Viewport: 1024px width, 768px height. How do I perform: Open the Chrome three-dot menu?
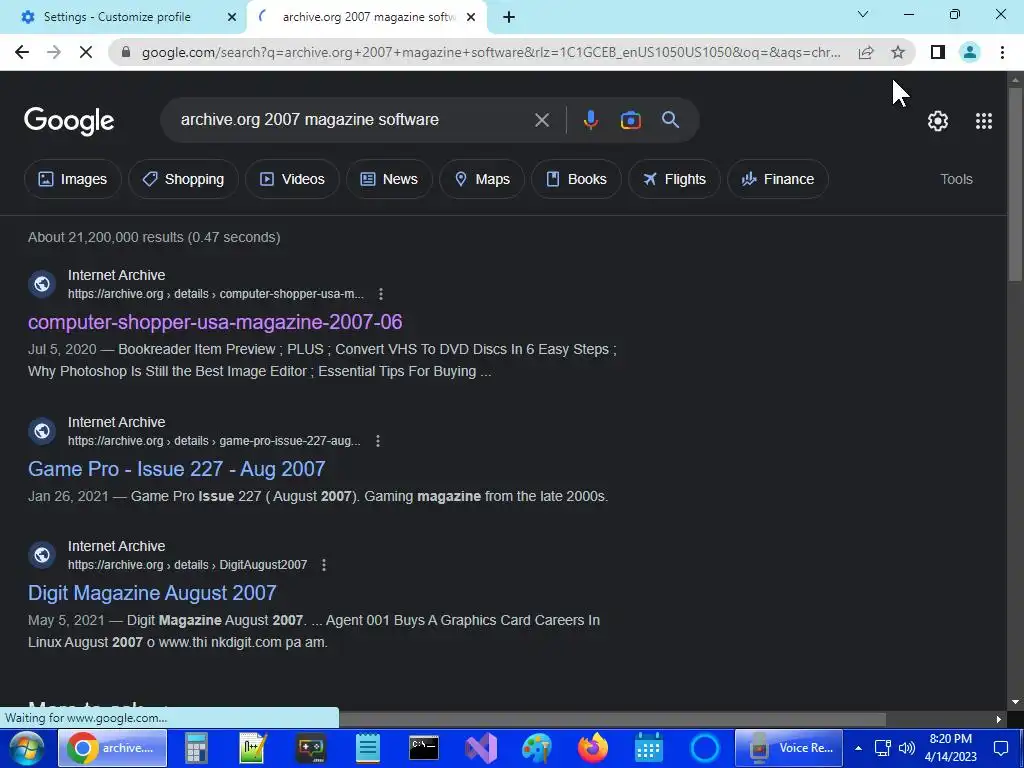coord(1002,52)
